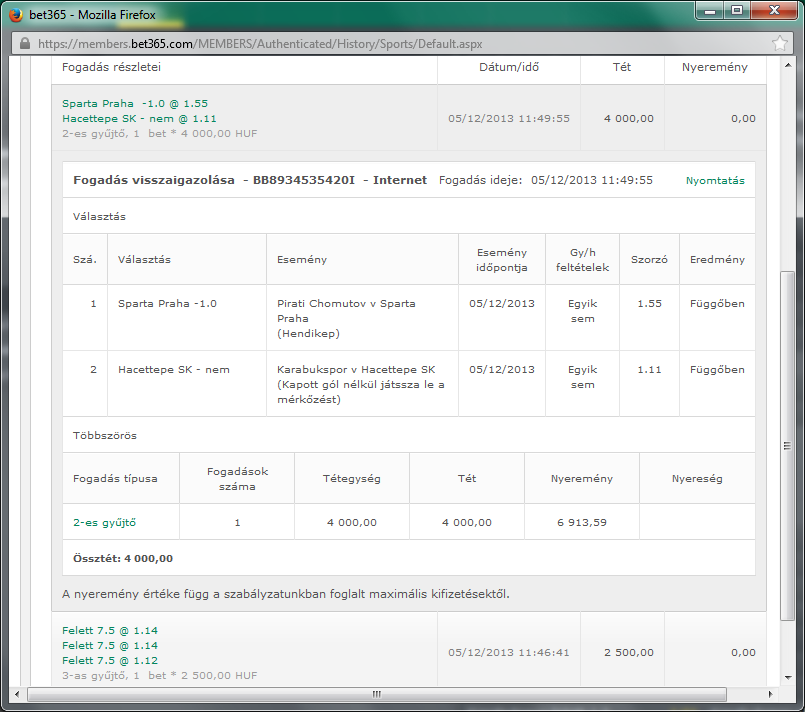Click the Nyereség column header

697,478
